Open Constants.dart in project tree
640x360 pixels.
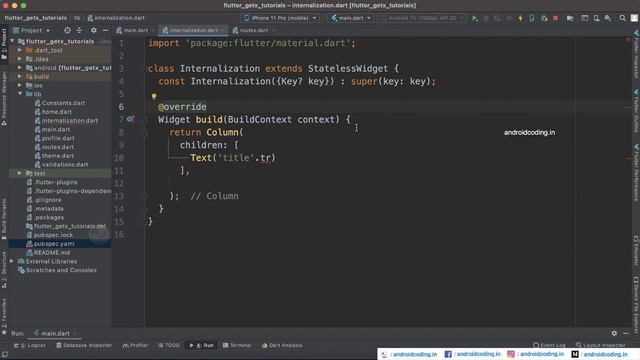(64, 103)
